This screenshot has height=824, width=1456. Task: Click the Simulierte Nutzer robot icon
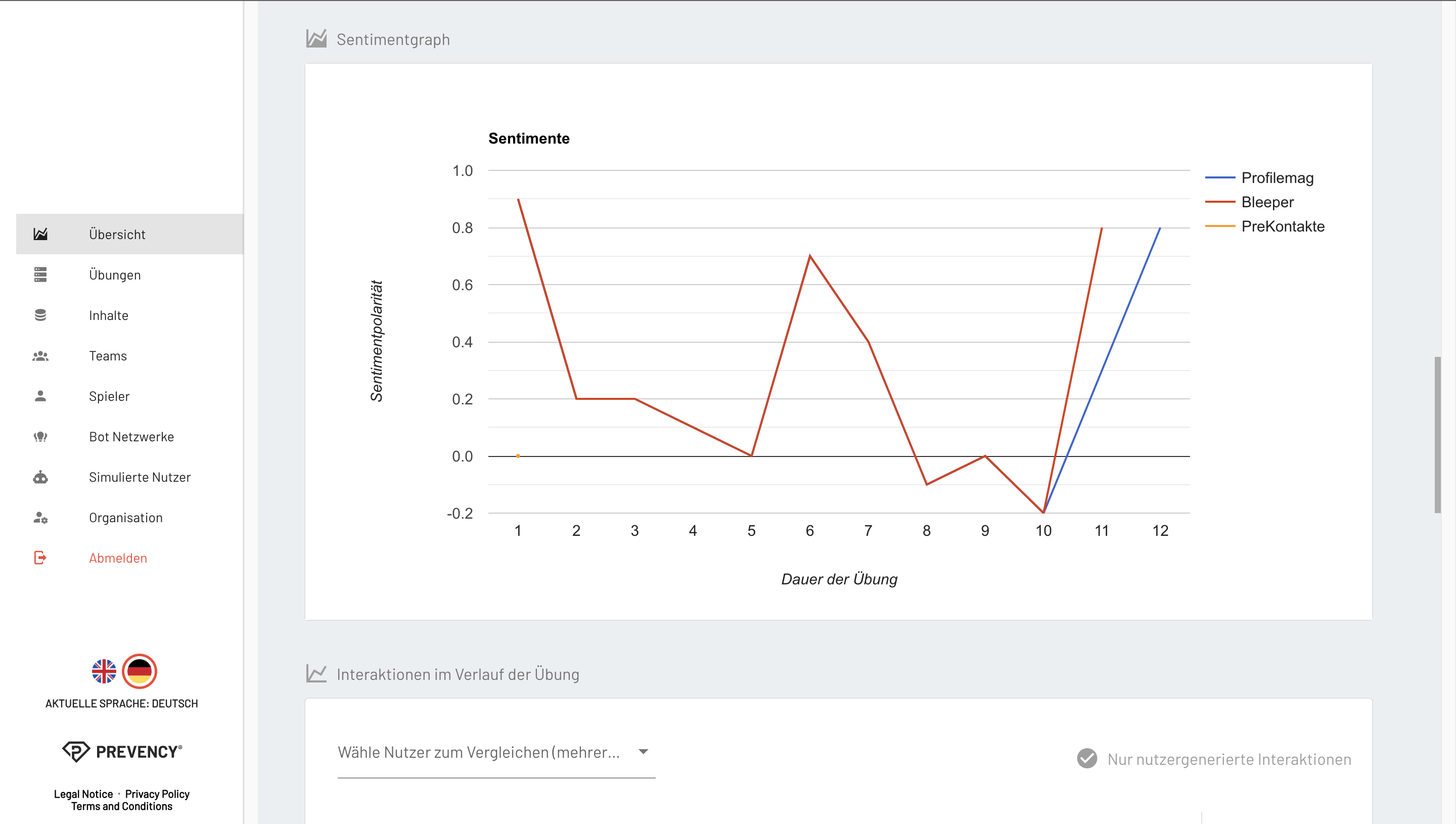[40, 477]
